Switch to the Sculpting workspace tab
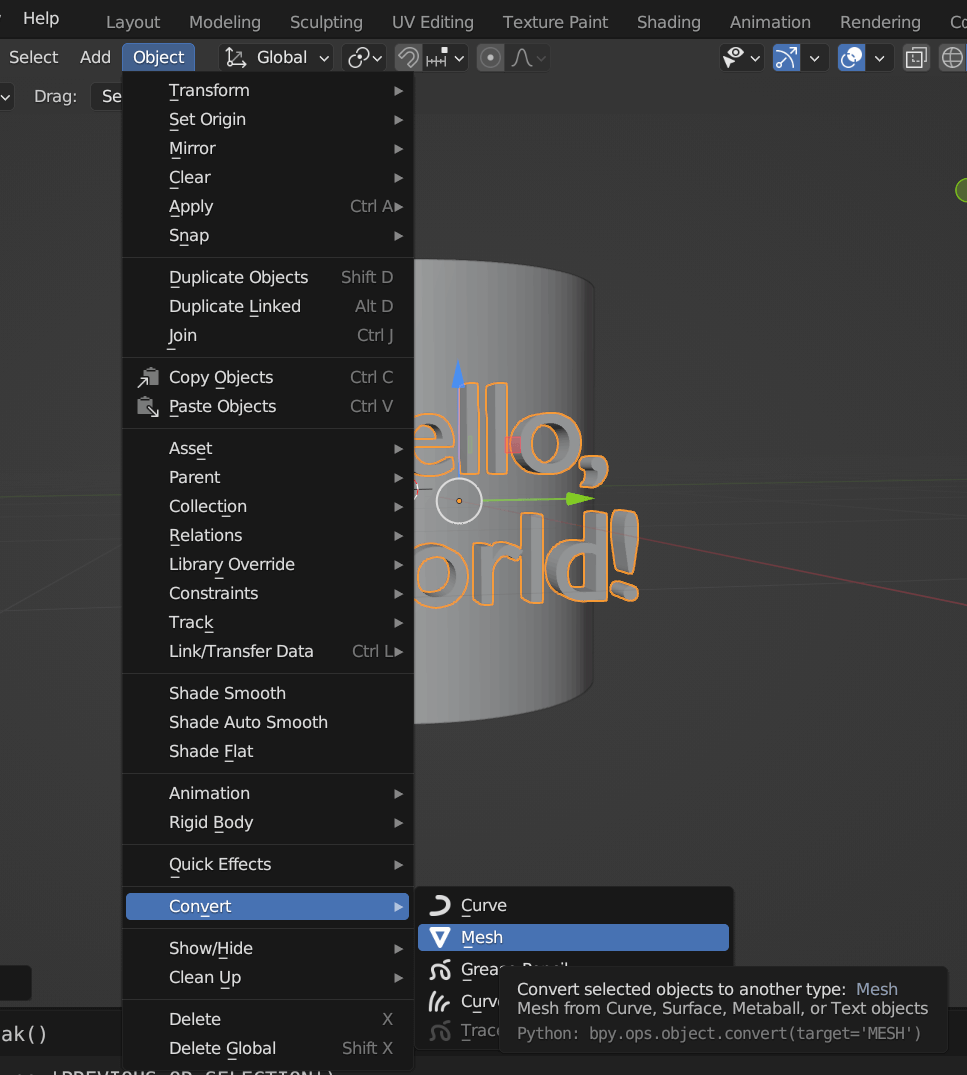The width and height of the screenshot is (967, 1075). pyautogui.click(x=326, y=23)
